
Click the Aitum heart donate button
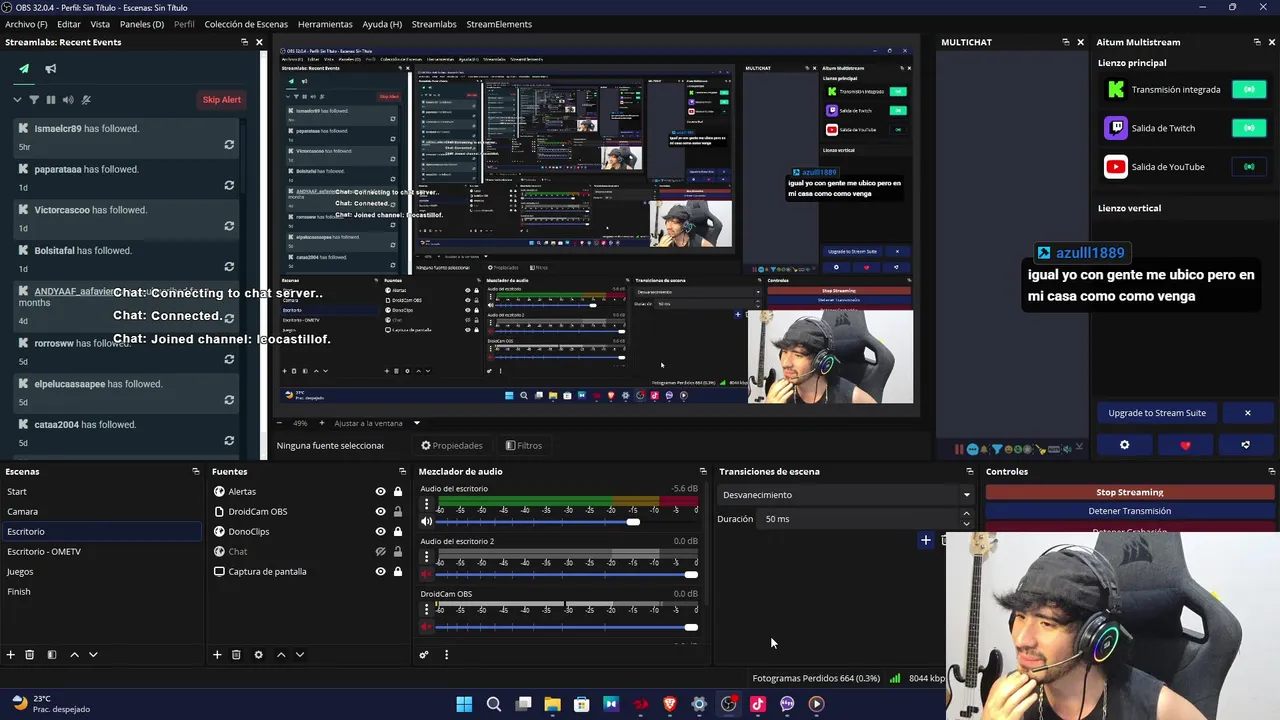(x=1185, y=445)
